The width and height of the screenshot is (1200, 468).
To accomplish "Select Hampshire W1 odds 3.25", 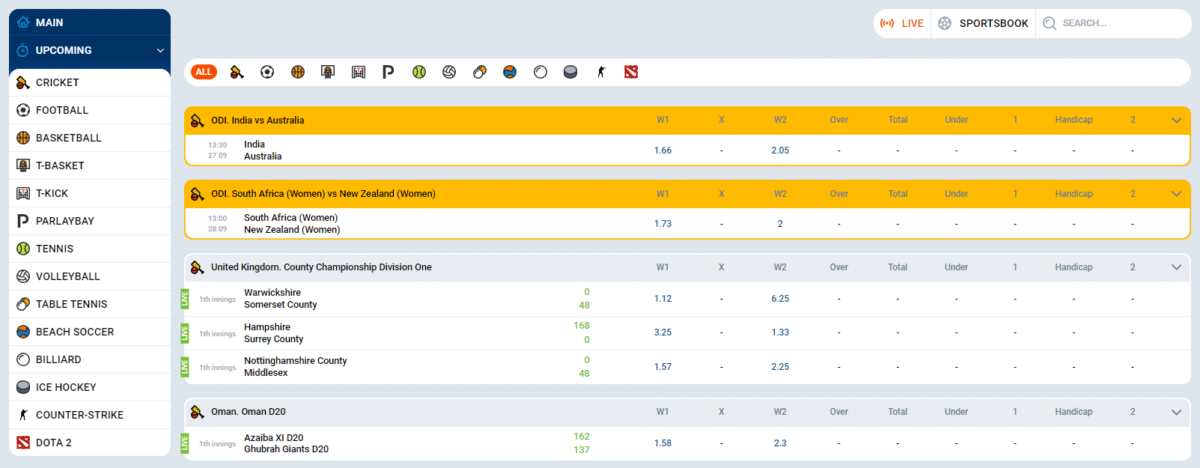I will (x=663, y=332).
